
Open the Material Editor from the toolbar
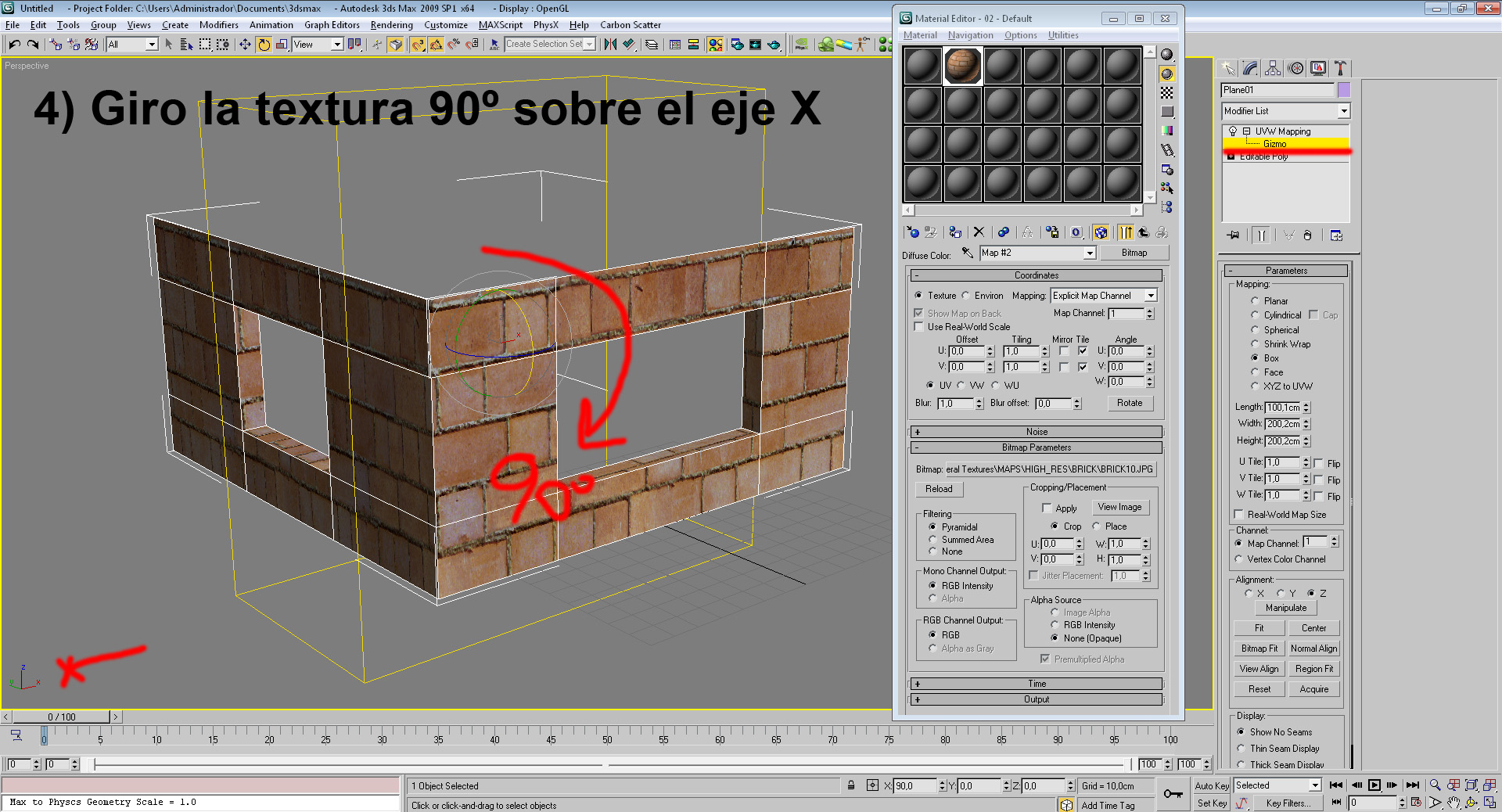[x=715, y=45]
